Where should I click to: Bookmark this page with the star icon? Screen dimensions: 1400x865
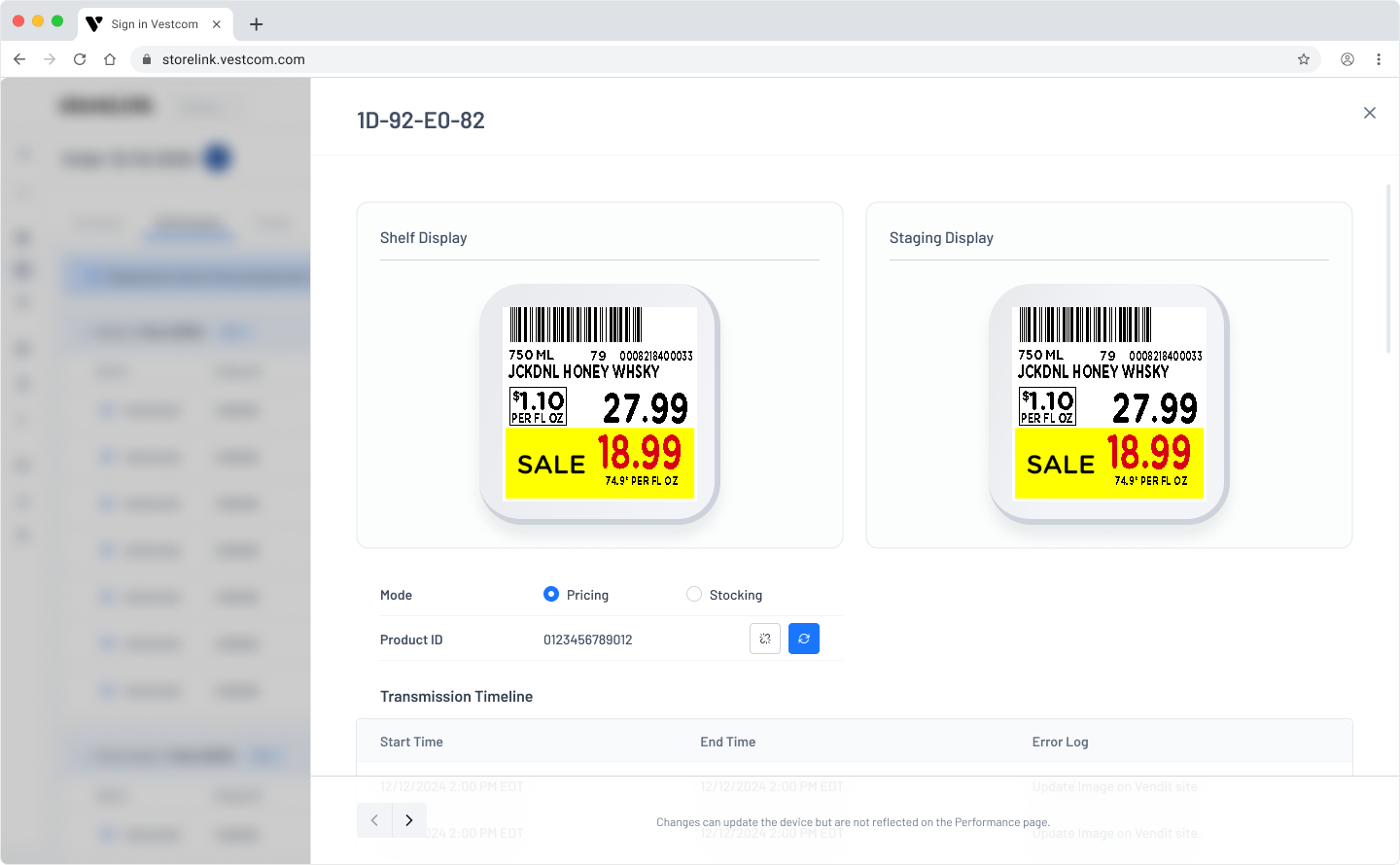(1304, 59)
